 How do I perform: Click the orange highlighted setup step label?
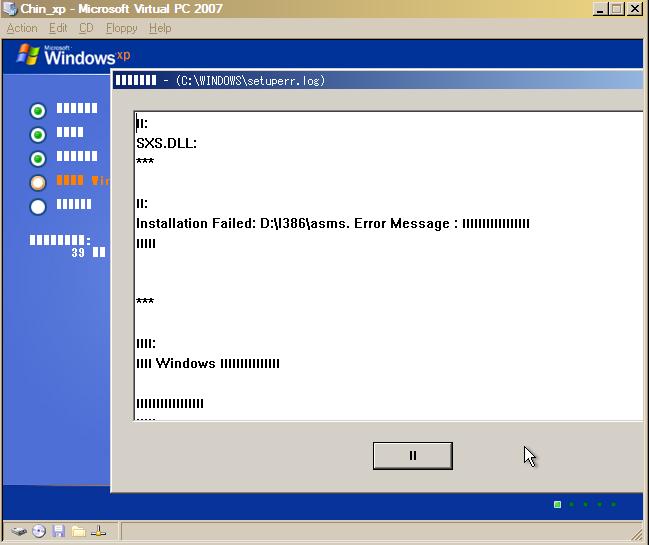pos(83,180)
